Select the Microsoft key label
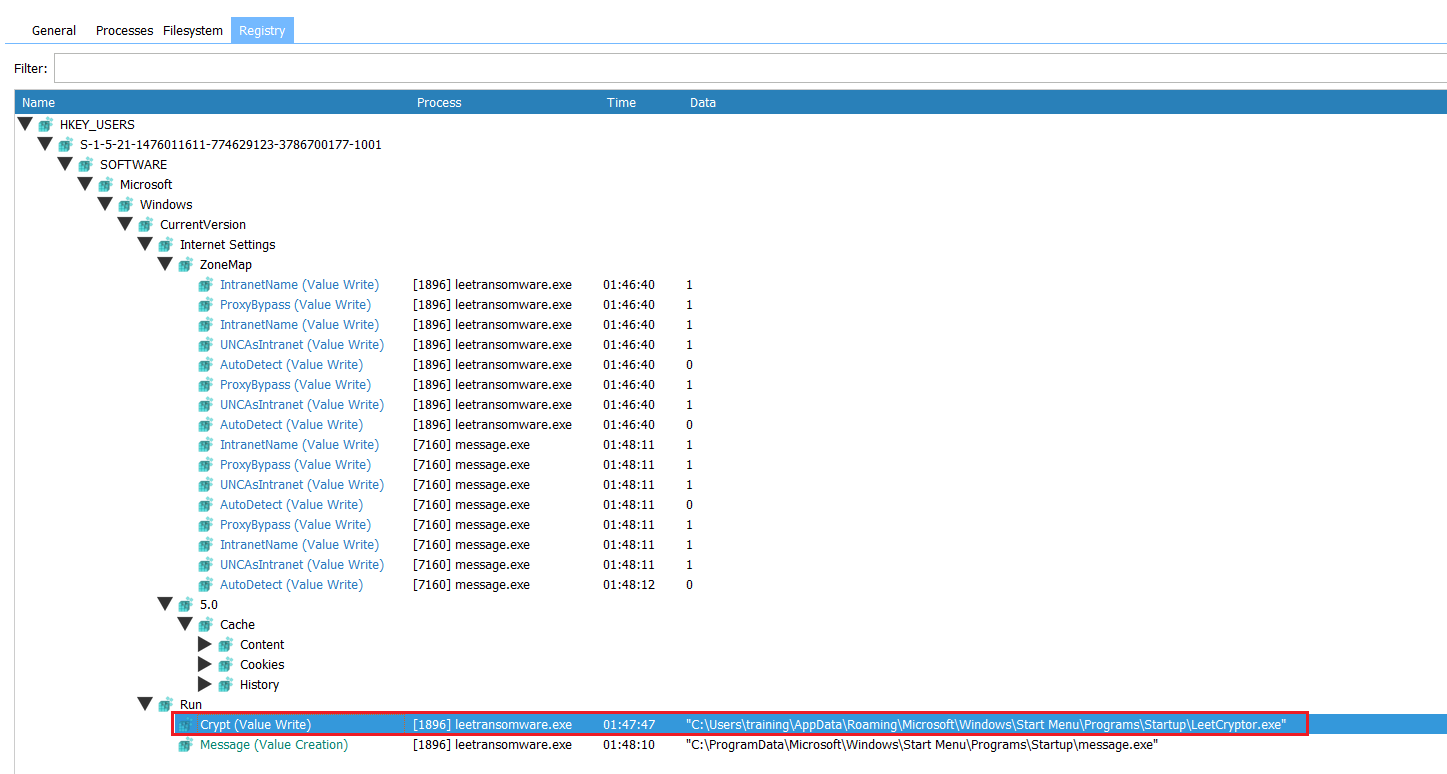The image size is (1447, 774). (146, 184)
